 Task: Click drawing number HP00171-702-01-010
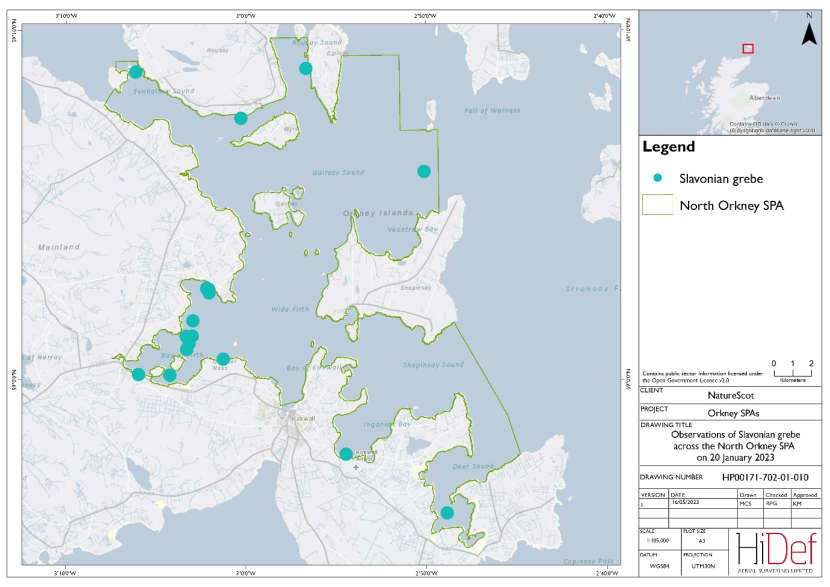[x=765, y=477]
